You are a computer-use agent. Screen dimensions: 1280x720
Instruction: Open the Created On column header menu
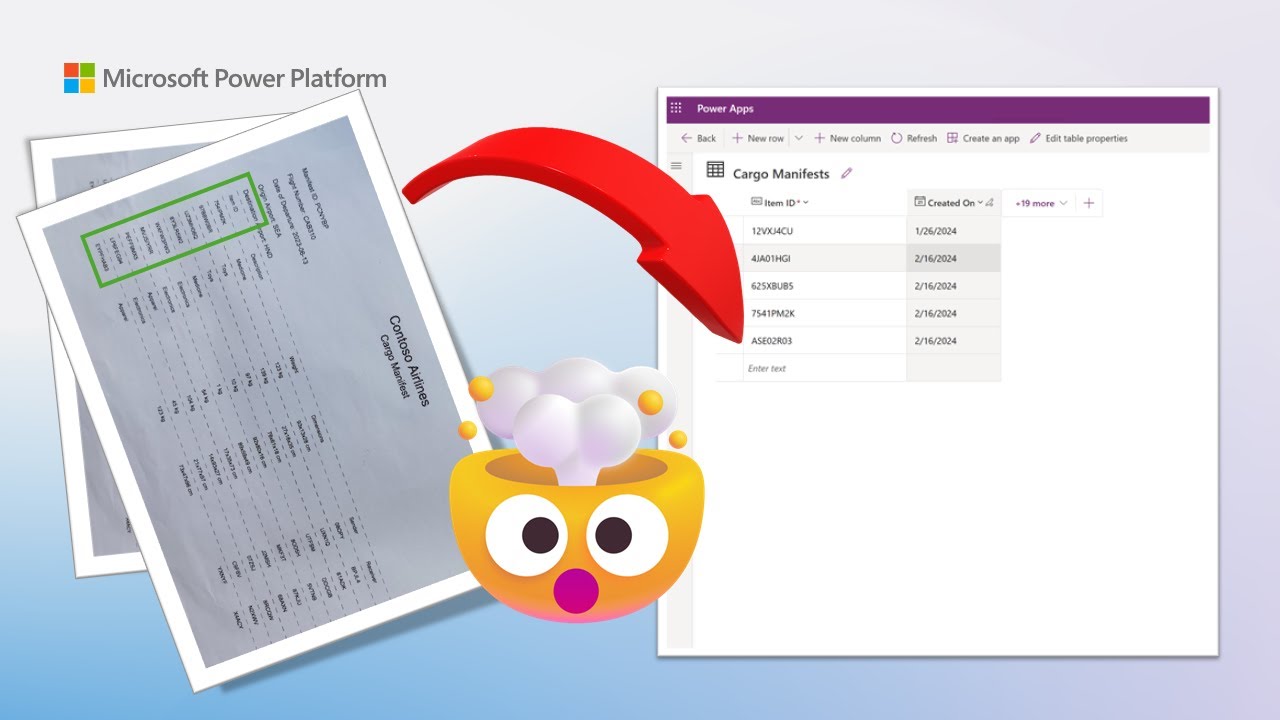tap(954, 203)
